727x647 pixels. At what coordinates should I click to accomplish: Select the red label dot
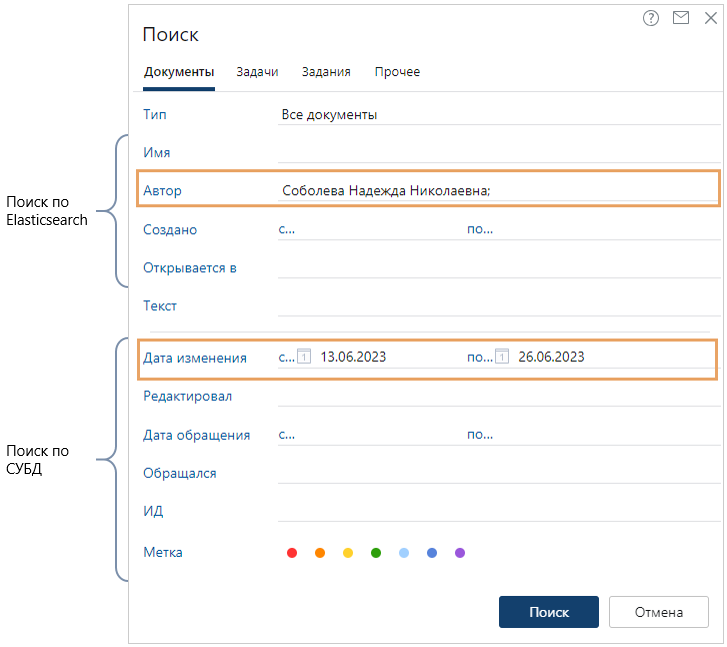pyautogui.click(x=292, y=552)
